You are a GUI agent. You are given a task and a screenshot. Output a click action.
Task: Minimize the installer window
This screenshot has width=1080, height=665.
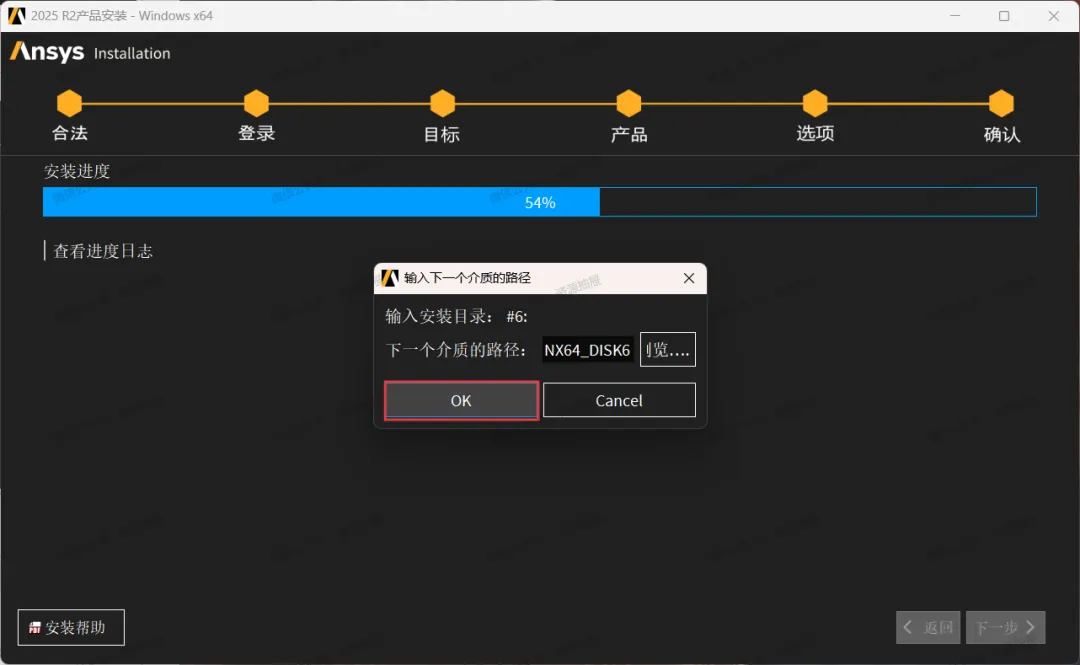pos(955,15)
